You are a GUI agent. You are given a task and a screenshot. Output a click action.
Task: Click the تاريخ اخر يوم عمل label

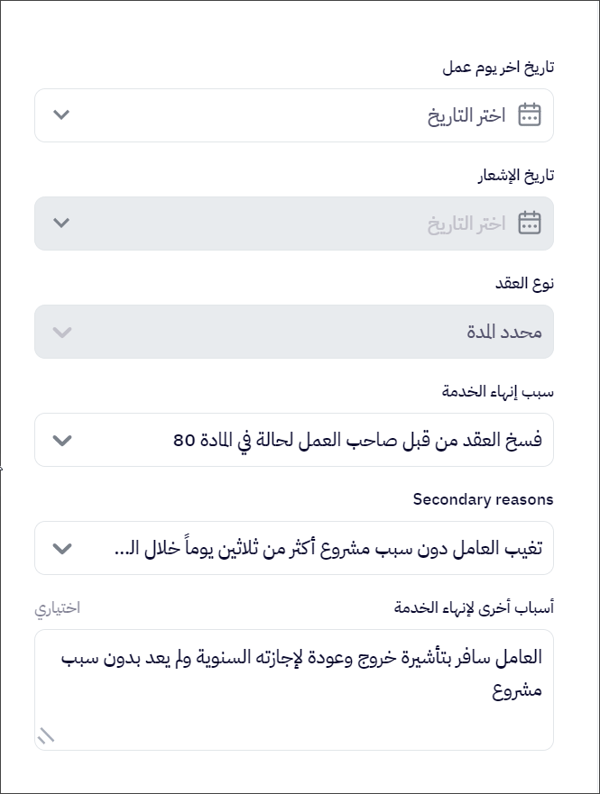[498, 68]
